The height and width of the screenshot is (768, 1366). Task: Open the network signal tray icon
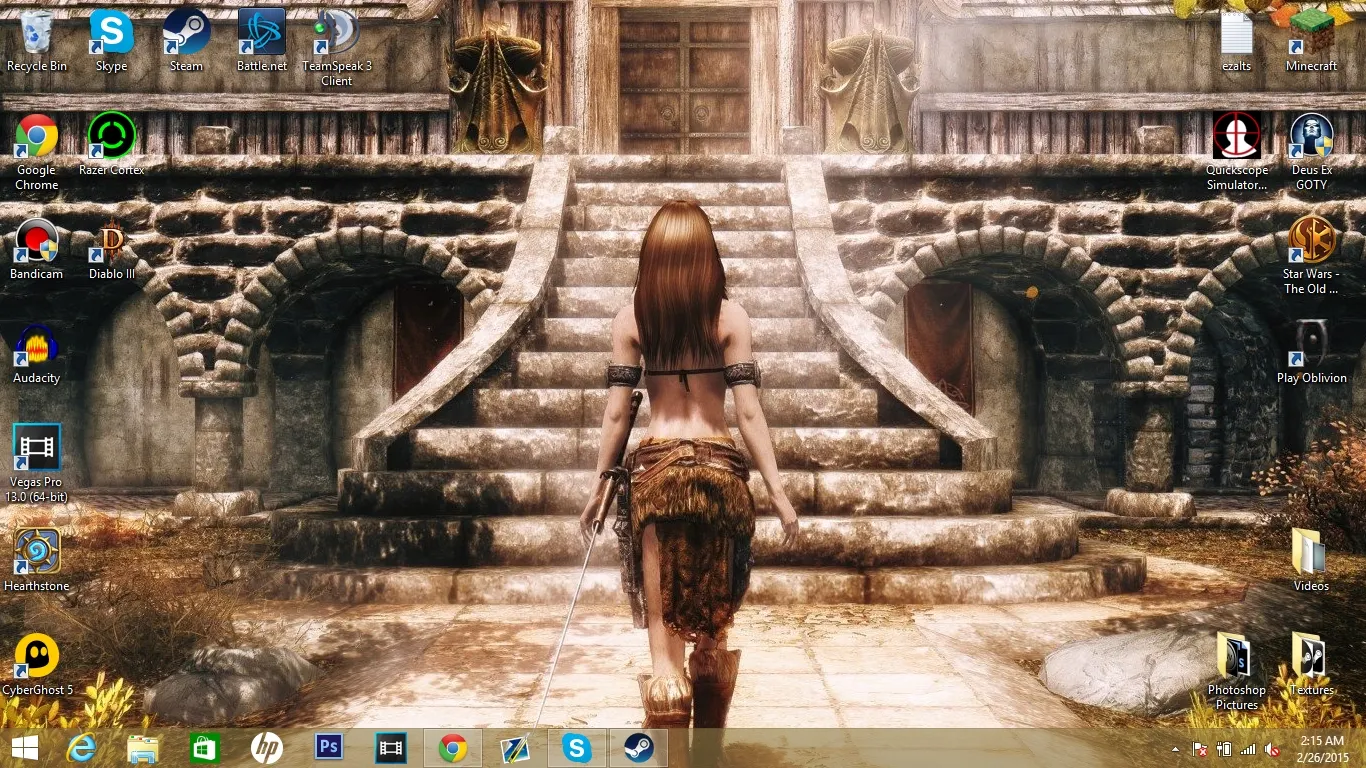click(1248, 749)
